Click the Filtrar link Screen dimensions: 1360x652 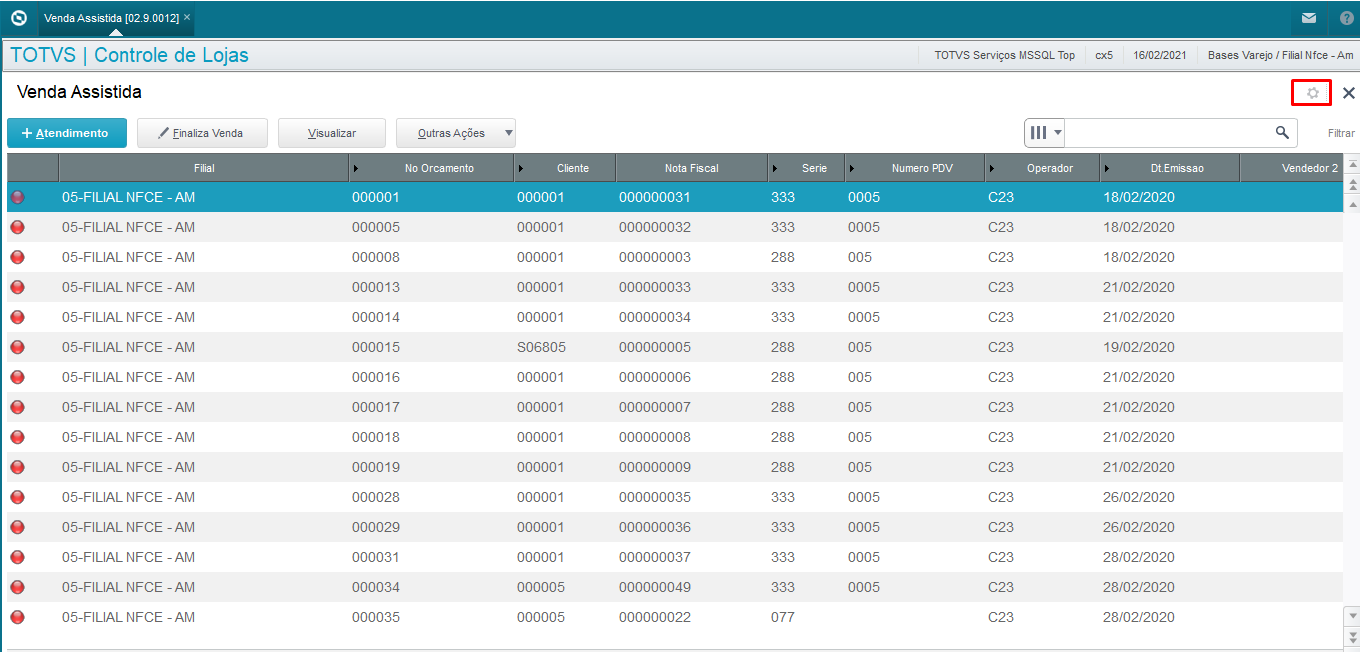(1341, 133)
